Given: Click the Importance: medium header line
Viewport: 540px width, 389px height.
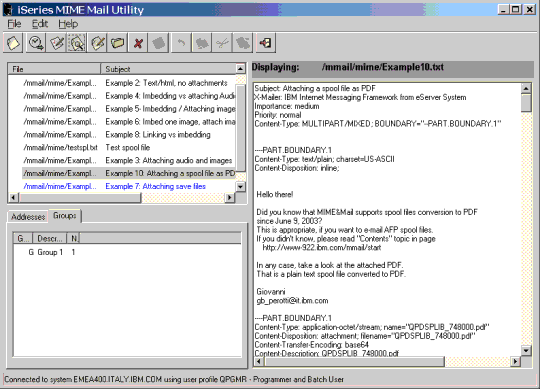Looking at the screenshot, I should 287,106.
